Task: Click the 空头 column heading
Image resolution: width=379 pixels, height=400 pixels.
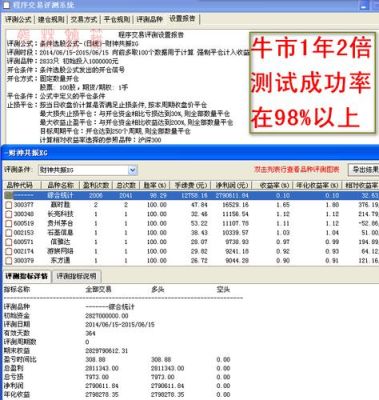Action: [x=223, y=289]
